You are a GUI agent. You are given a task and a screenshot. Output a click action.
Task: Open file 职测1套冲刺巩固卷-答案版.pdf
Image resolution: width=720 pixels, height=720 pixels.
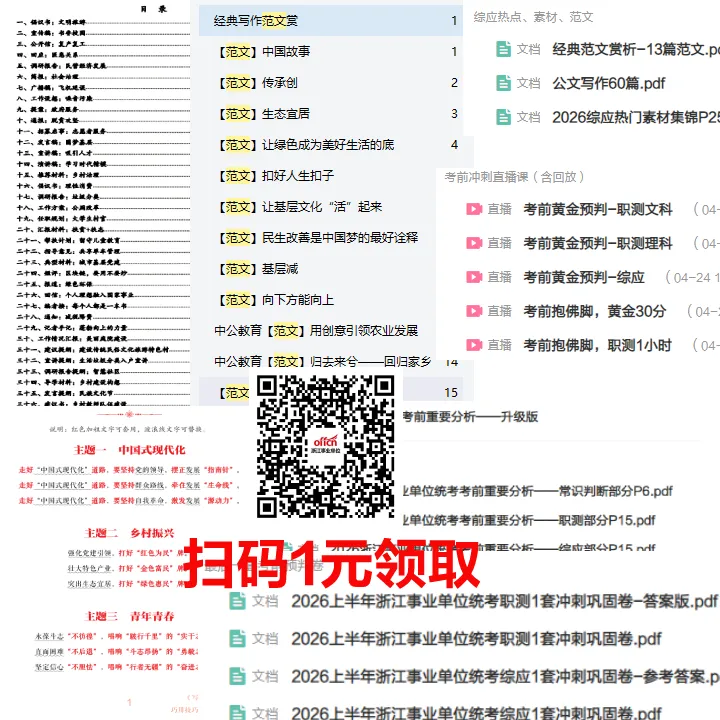click(x=504, y=601)
